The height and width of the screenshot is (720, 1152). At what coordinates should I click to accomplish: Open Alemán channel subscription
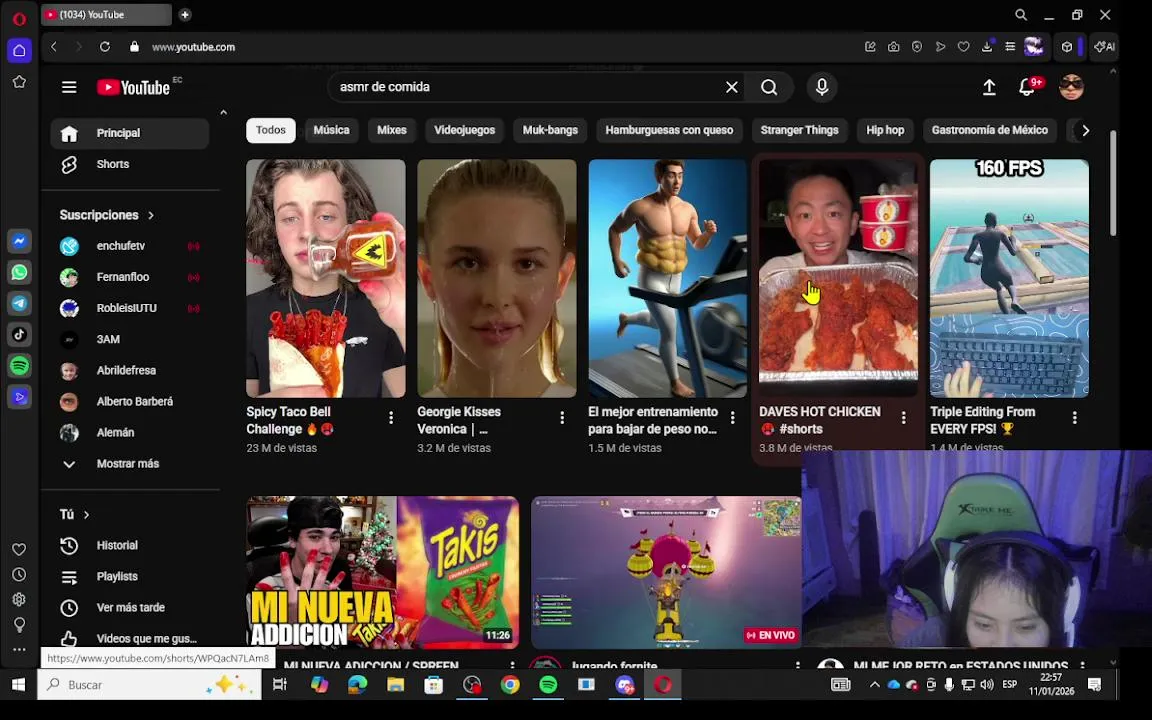point(130,432)
